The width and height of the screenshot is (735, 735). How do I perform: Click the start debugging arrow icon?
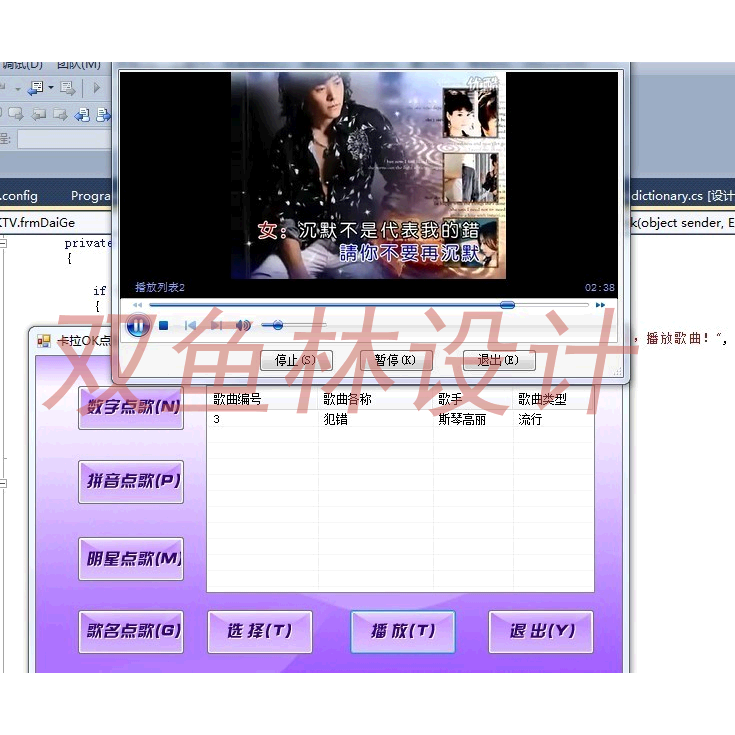click(97, 88)
